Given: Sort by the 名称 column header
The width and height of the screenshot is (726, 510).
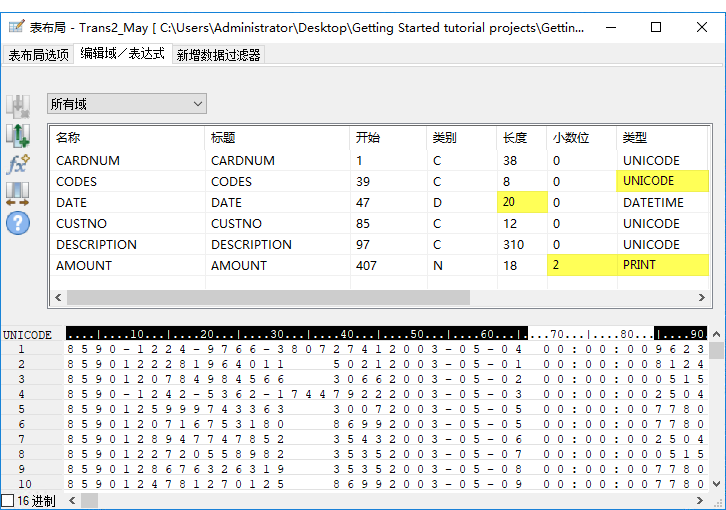Looking at the screenshot, I should [x=68, y=138].
